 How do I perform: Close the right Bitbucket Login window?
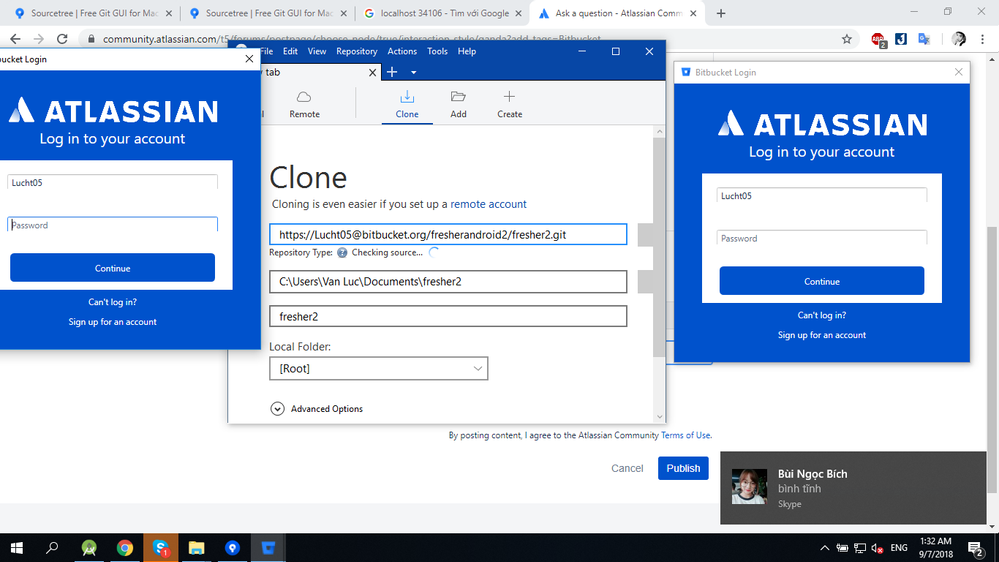(958, 72)
